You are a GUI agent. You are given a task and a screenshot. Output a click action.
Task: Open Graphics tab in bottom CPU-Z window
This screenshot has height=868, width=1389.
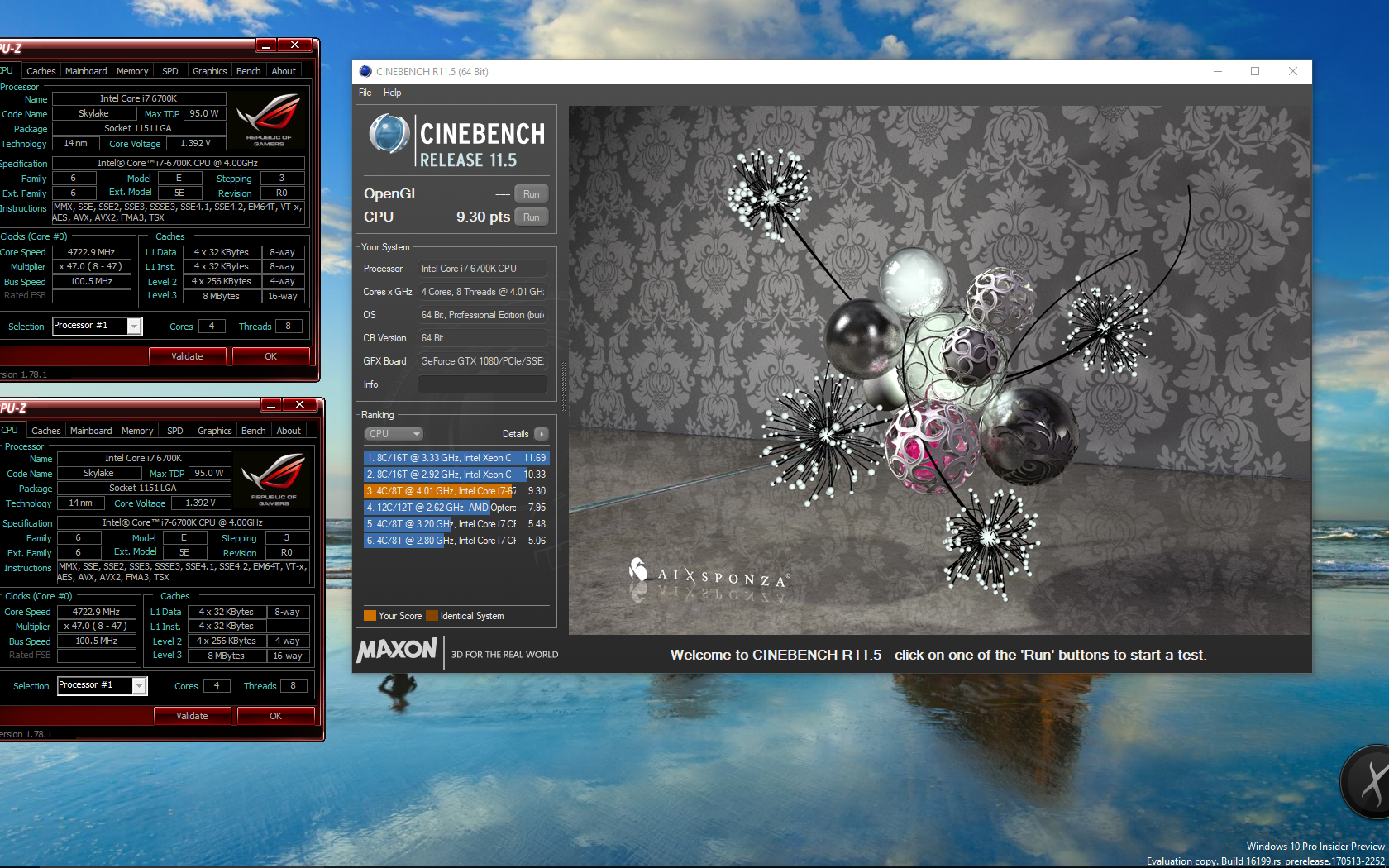point(214,431)
